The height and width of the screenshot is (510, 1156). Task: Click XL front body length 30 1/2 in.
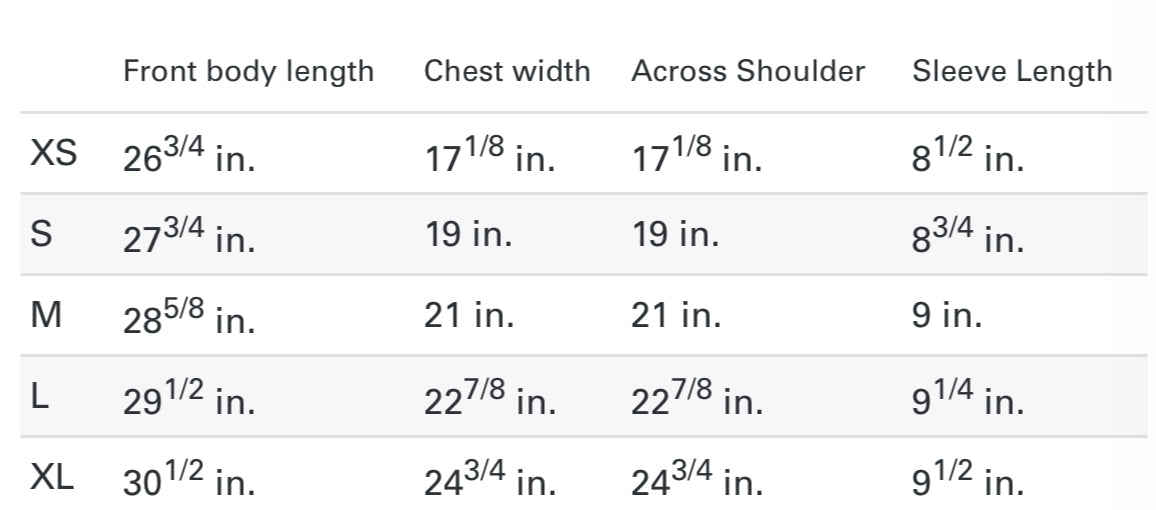pyautogui.click(x=189, y=480)
